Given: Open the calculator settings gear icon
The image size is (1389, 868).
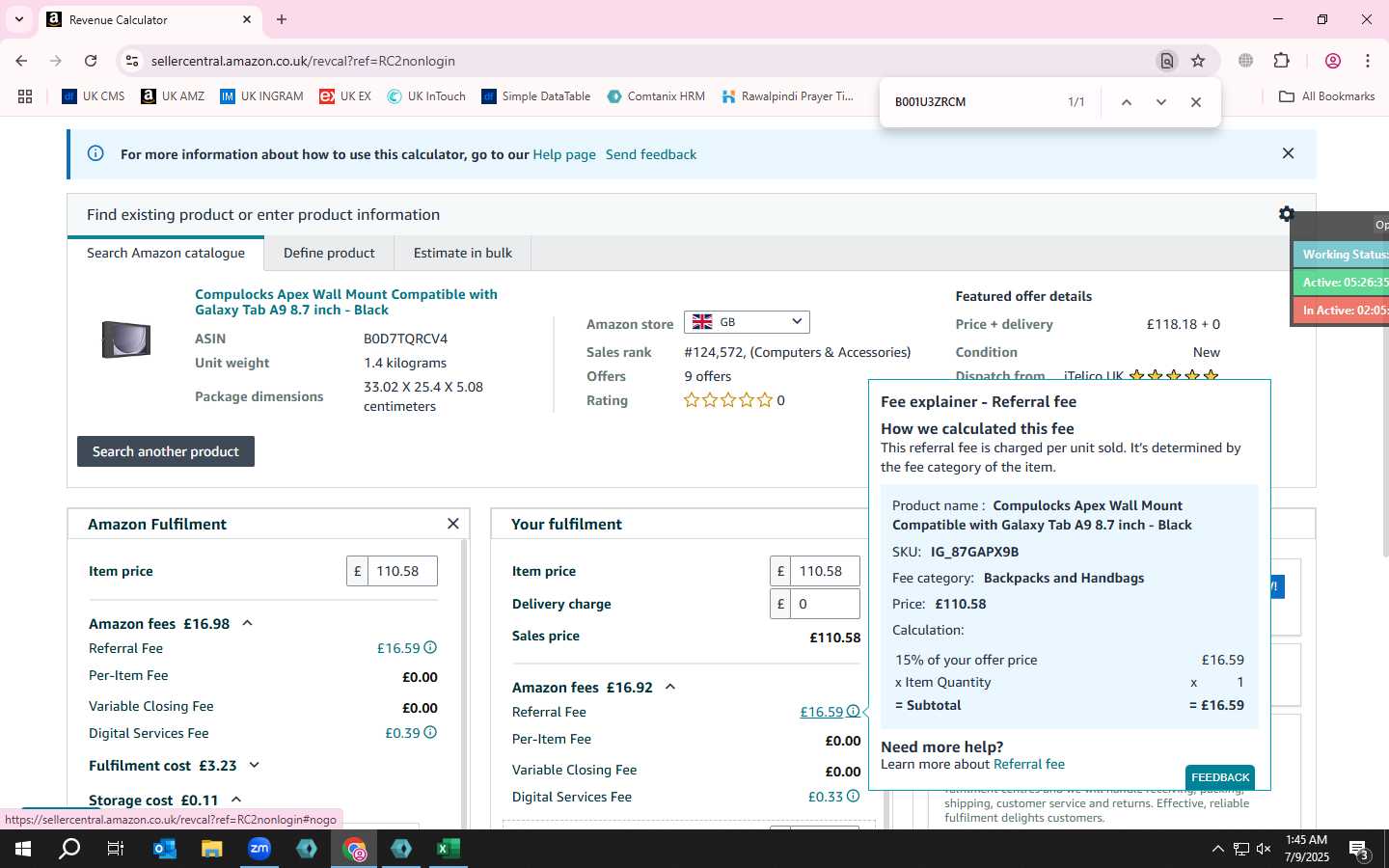Looking at the screenshot, I should 1286,214.
